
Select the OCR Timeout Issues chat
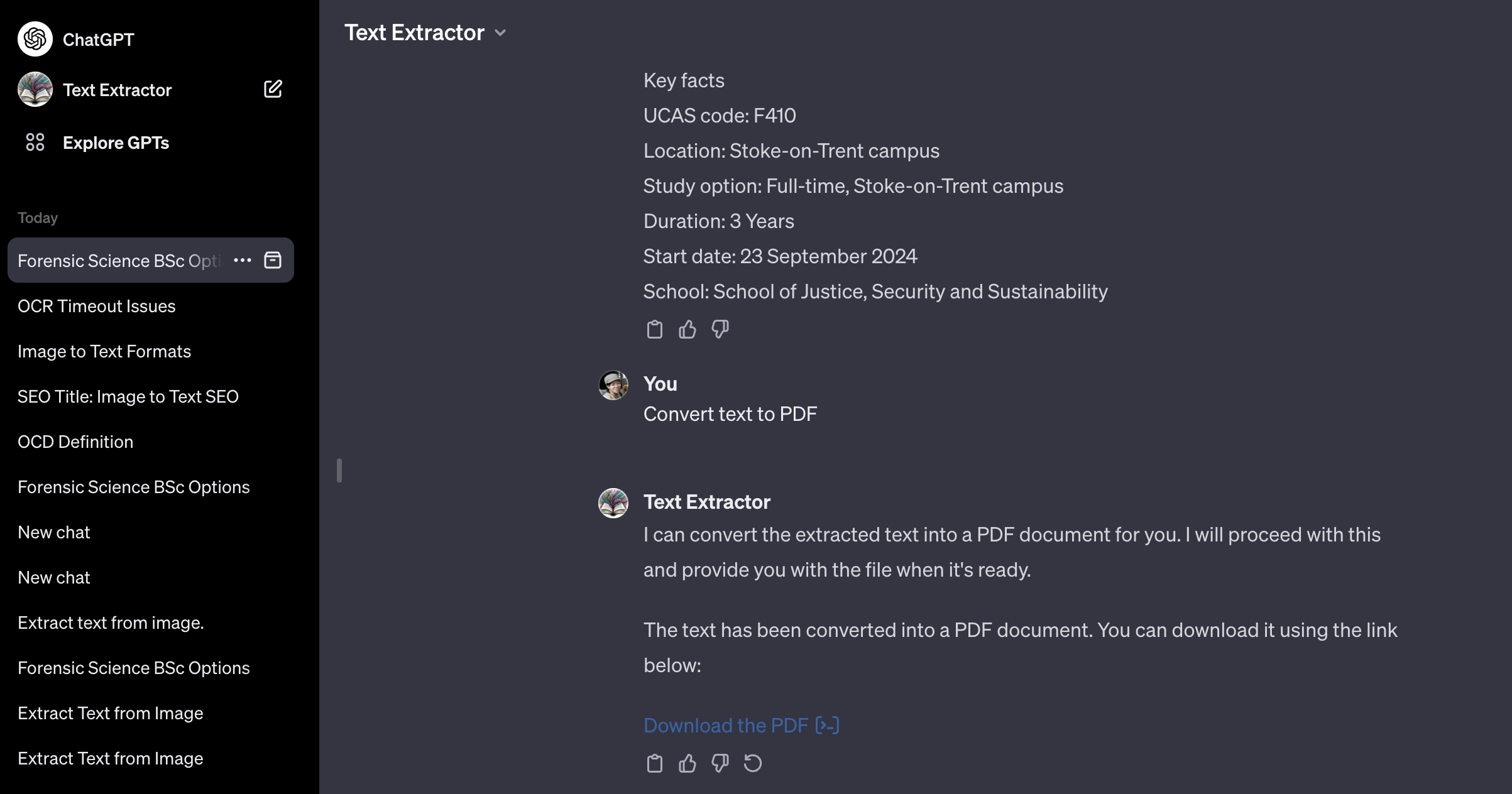96,306
